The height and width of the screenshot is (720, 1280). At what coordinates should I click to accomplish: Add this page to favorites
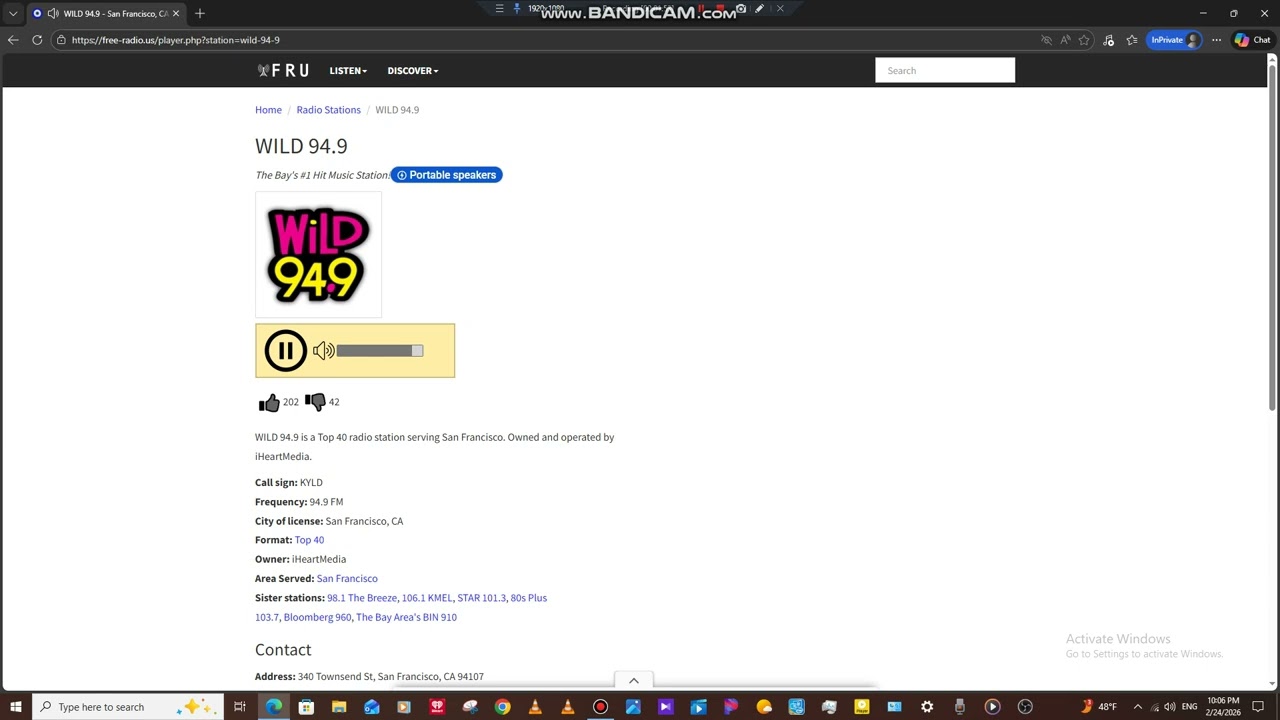1084,40
